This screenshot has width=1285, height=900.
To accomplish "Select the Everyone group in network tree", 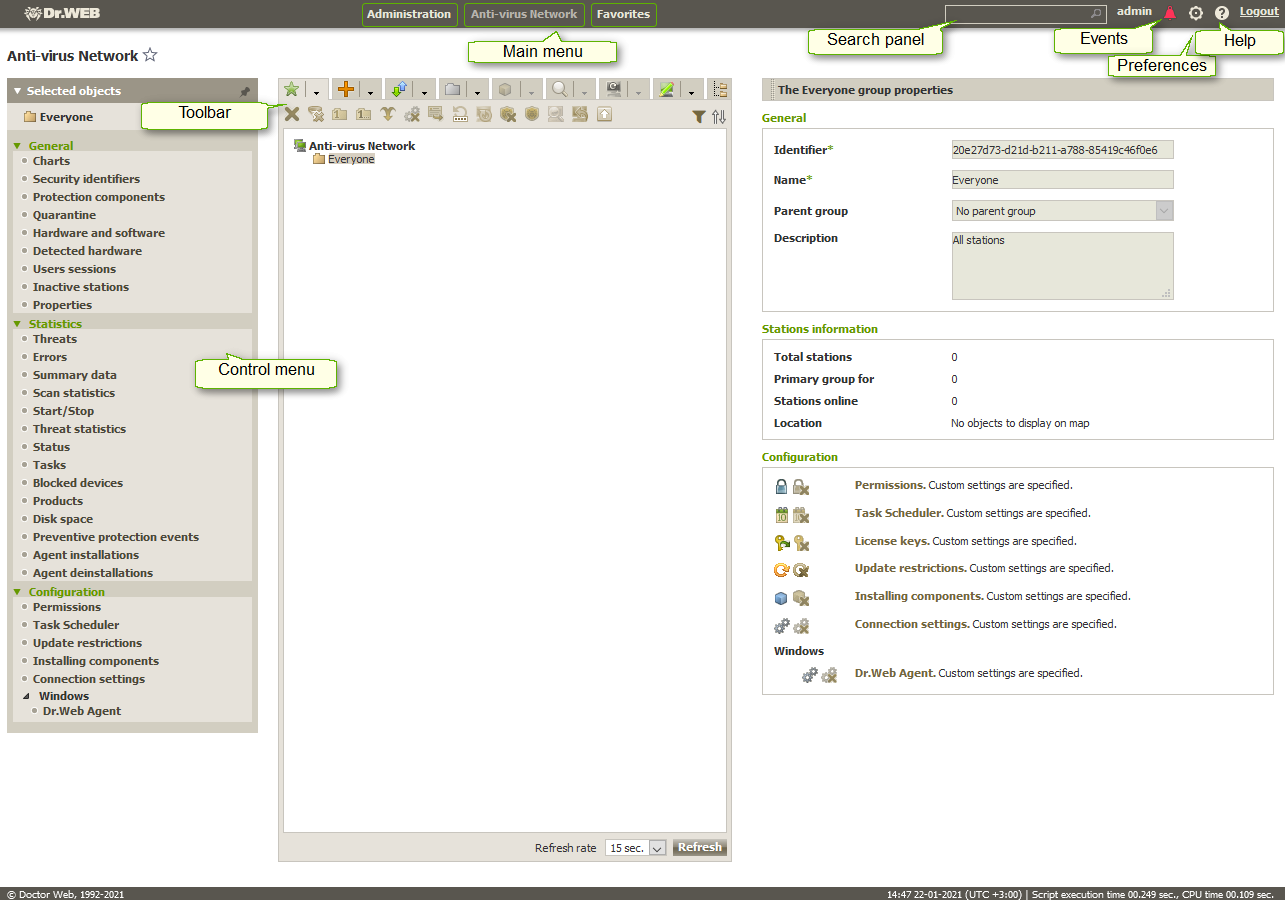I will point(351,159).
